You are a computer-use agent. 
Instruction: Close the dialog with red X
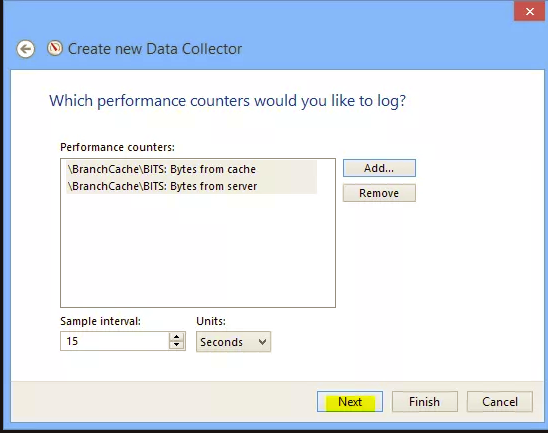(529, 12)
